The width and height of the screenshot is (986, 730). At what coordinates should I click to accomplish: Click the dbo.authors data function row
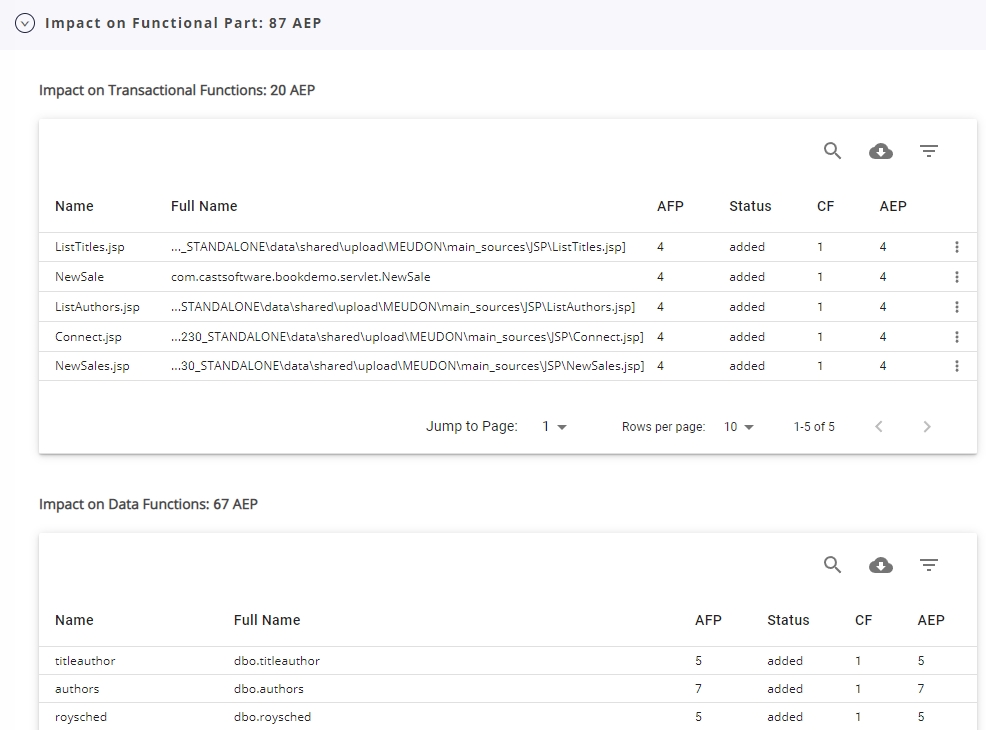[x=269, y=689]
